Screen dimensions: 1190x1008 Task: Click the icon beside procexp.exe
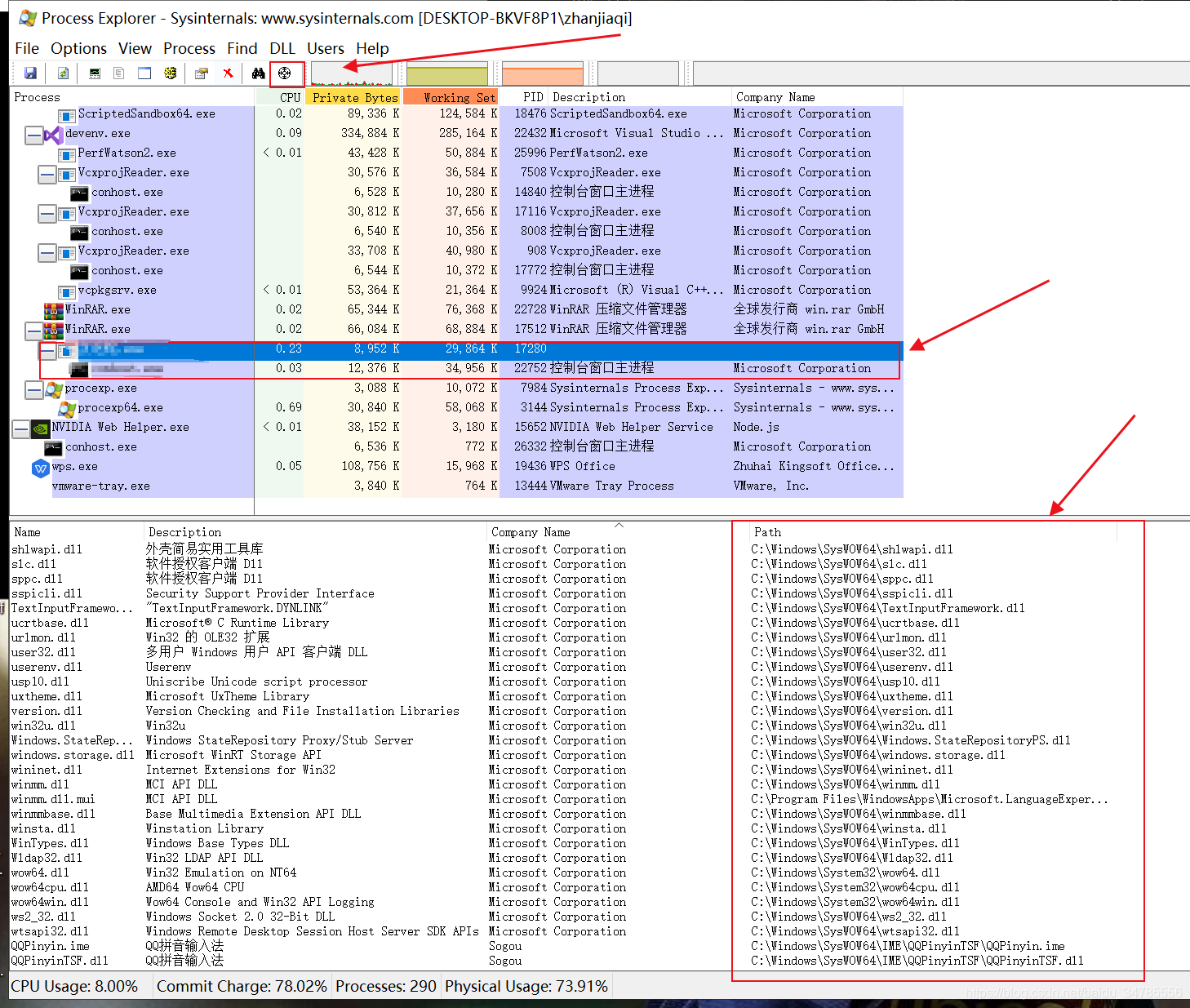tap(54, 389)
